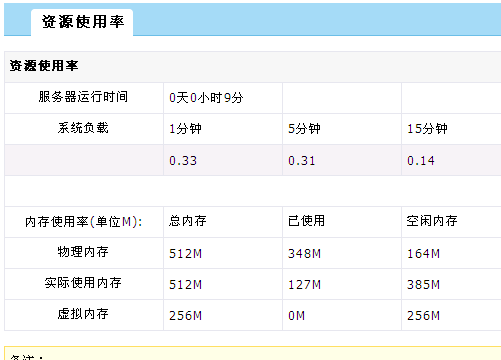Select virtual memory used value 0M

(x=296, y=316)
